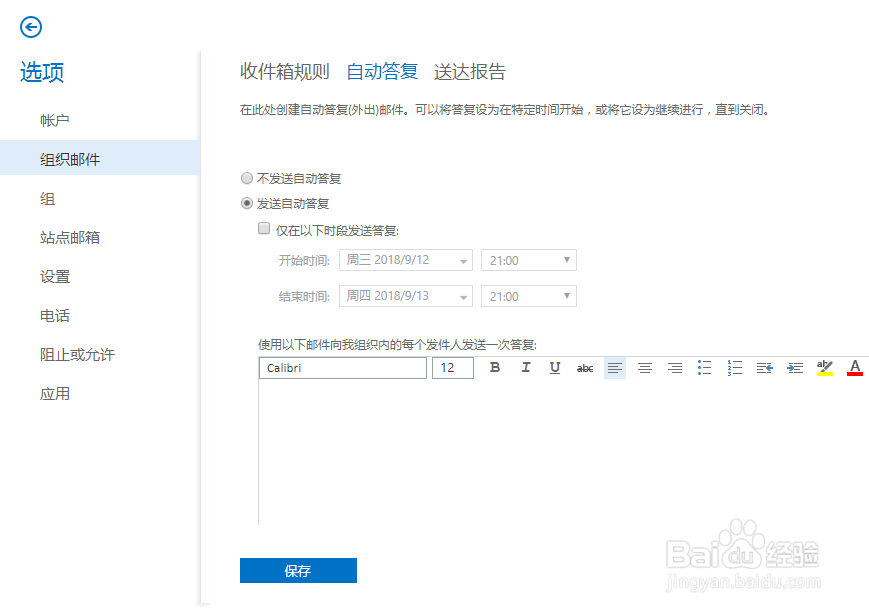Screen dimensions: 869x612
Task: Open the font size dropdown
Action: pos(452,368)
